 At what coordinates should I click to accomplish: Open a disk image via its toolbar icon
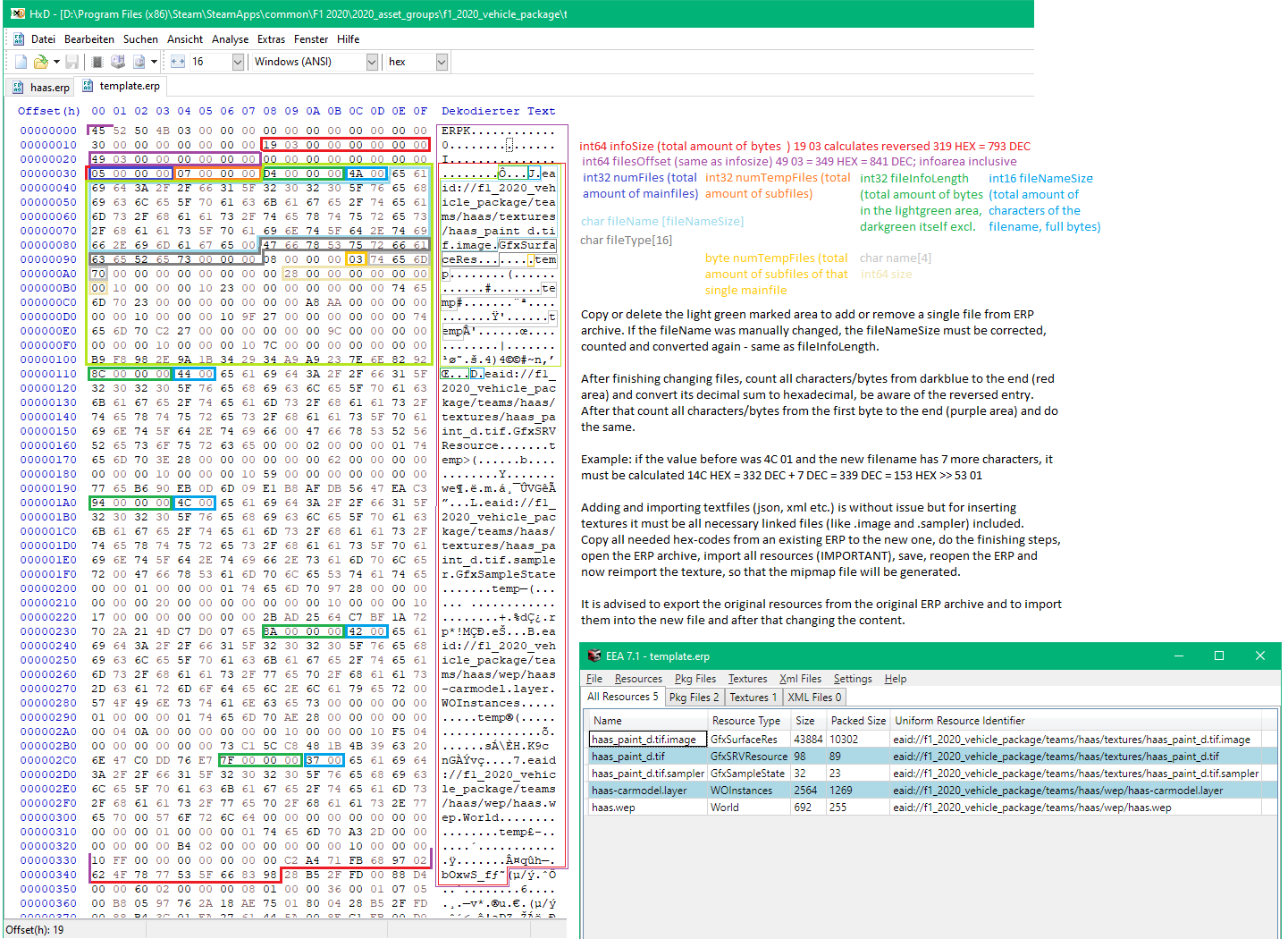pyautogui.click(x=139, y=62)
